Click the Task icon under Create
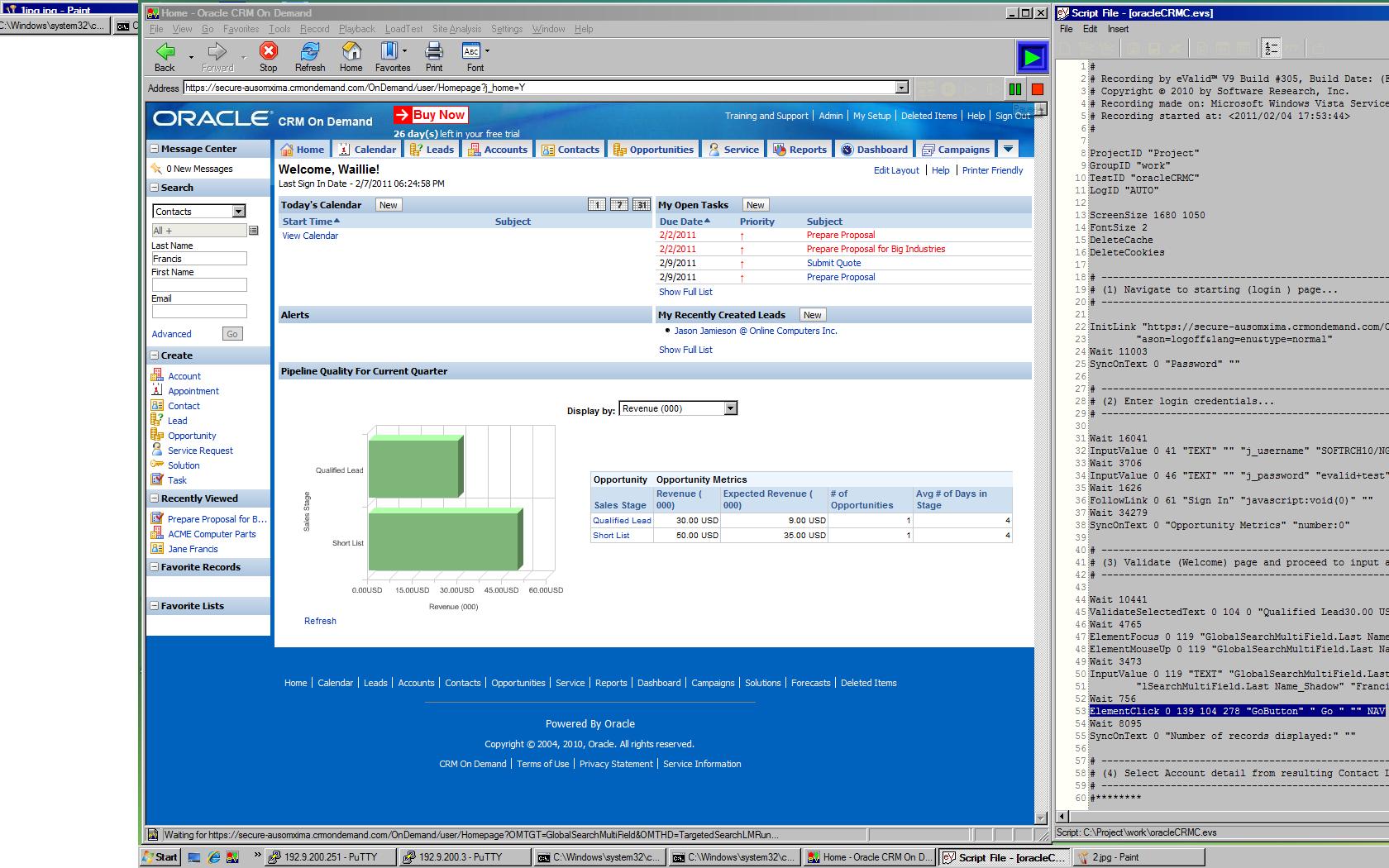This screenshot has height=868, width=1389. pos(157,479)
